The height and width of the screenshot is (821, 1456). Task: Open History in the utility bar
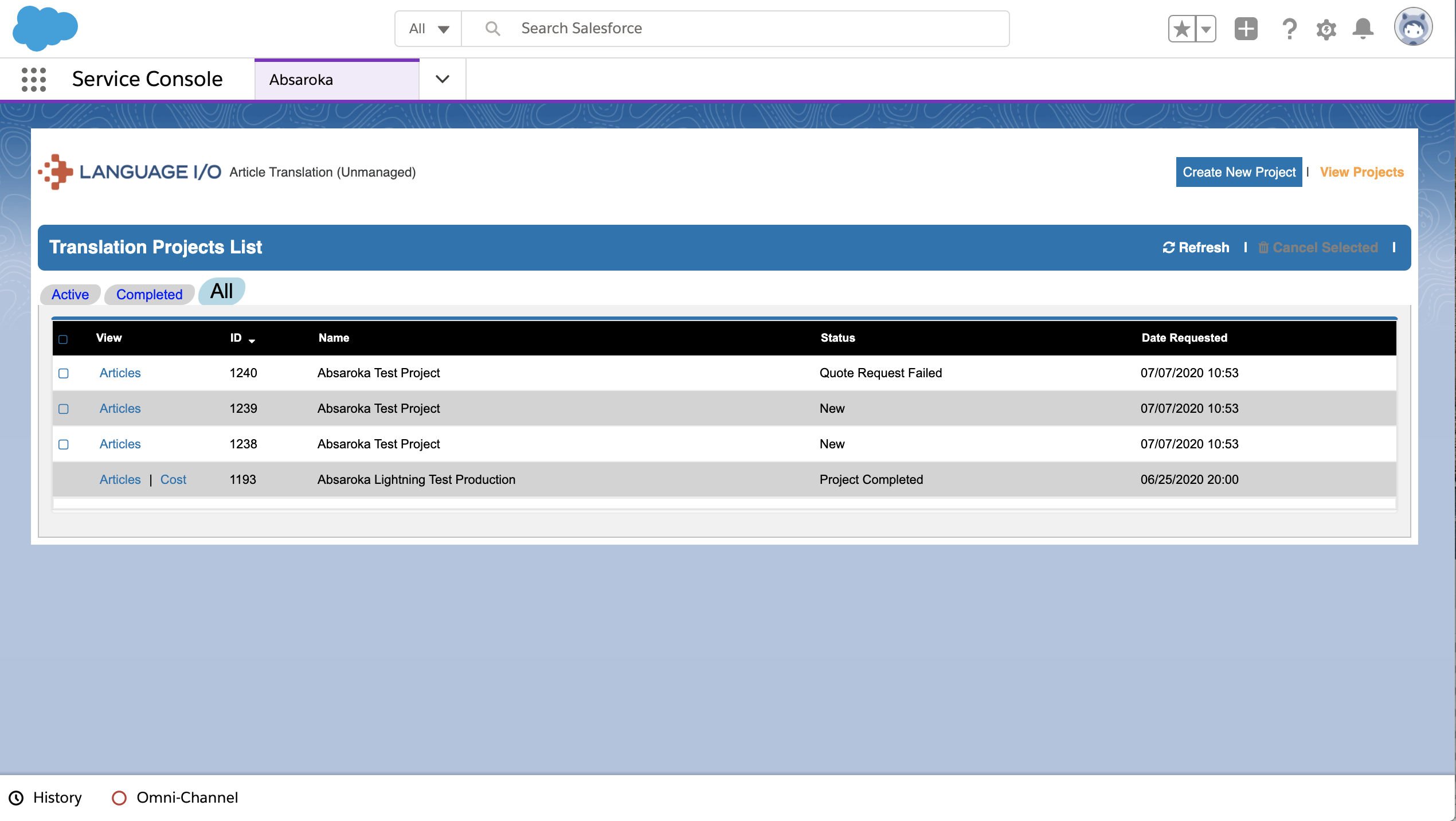46,797
